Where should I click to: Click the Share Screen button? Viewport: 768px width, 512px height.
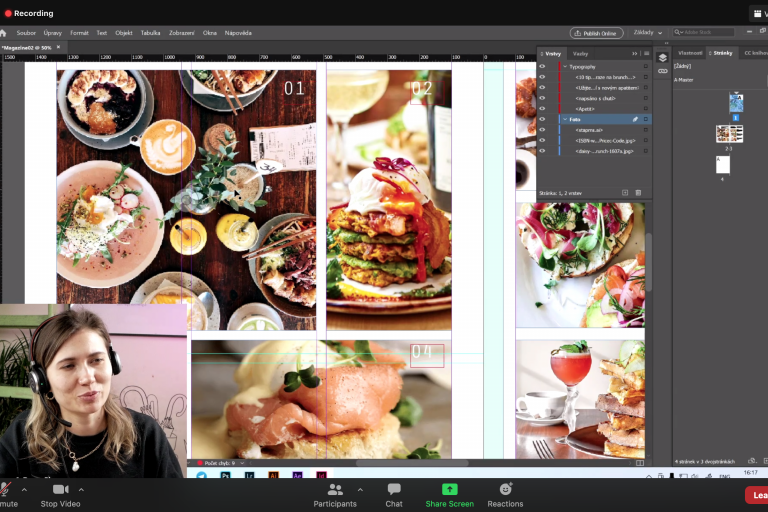coord(449,494)
